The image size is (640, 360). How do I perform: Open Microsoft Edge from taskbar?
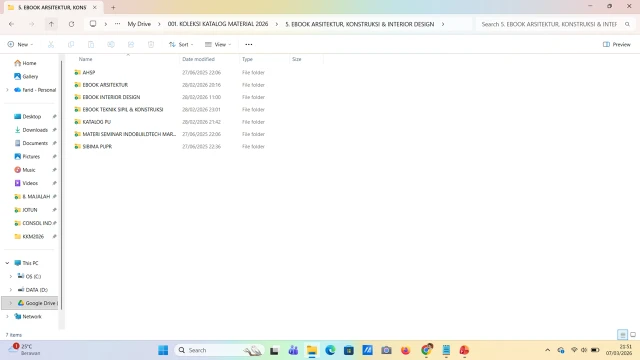pos(330,350)
